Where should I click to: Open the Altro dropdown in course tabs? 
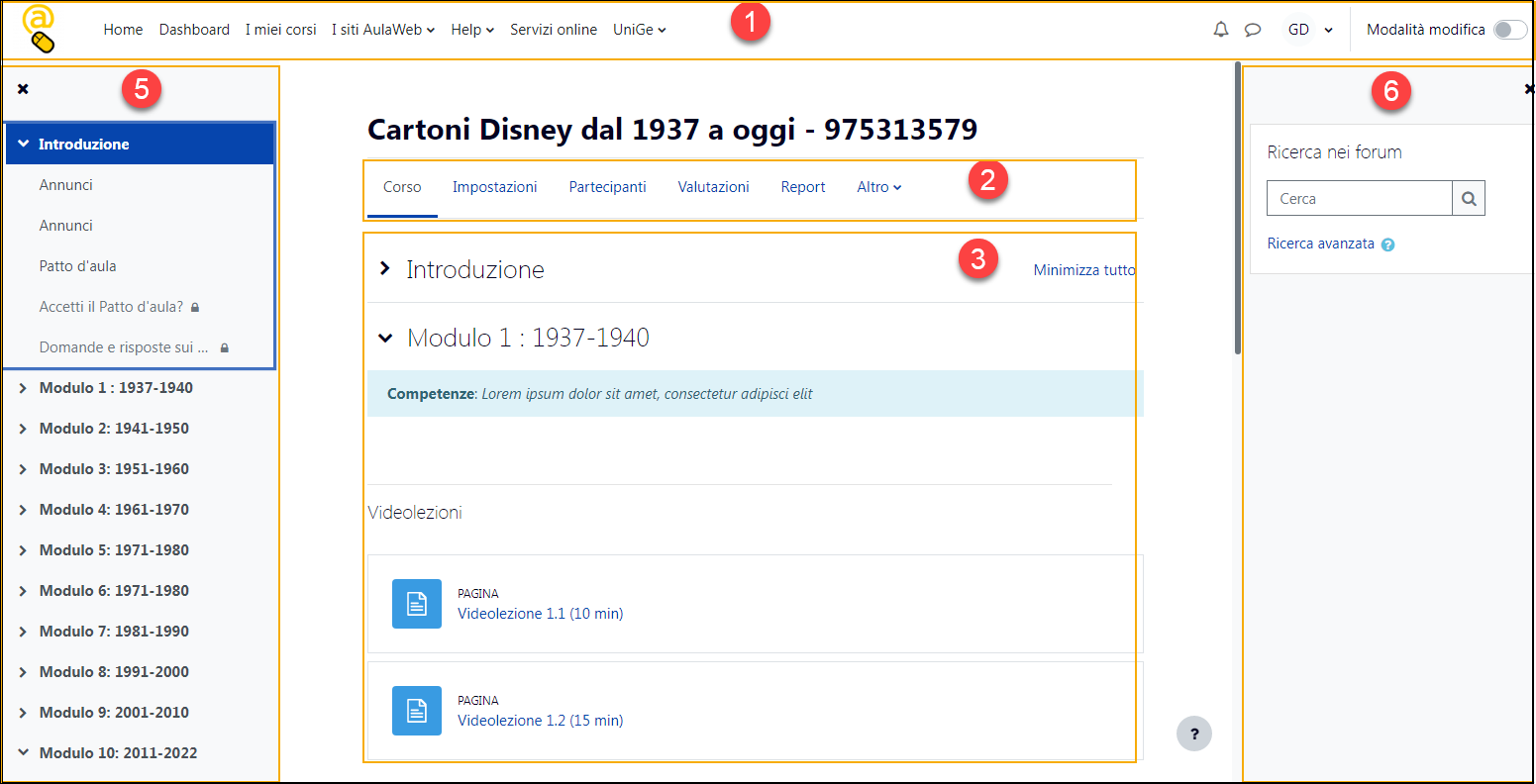point(879,187)
